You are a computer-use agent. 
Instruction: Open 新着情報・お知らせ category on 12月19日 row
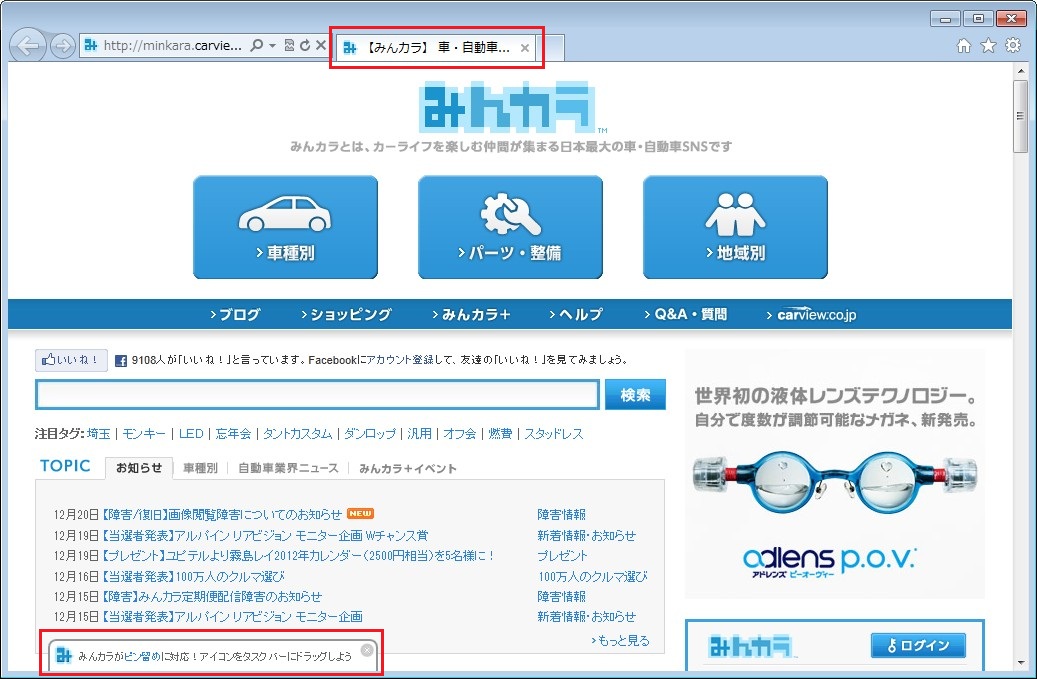[x=586, y=536]
